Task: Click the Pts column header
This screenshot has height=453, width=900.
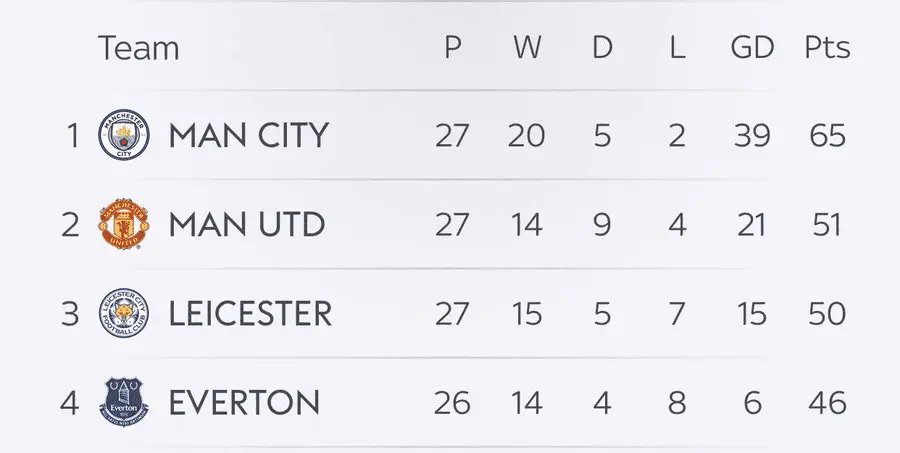Action: pyautogui.click(x=827, y=47)
